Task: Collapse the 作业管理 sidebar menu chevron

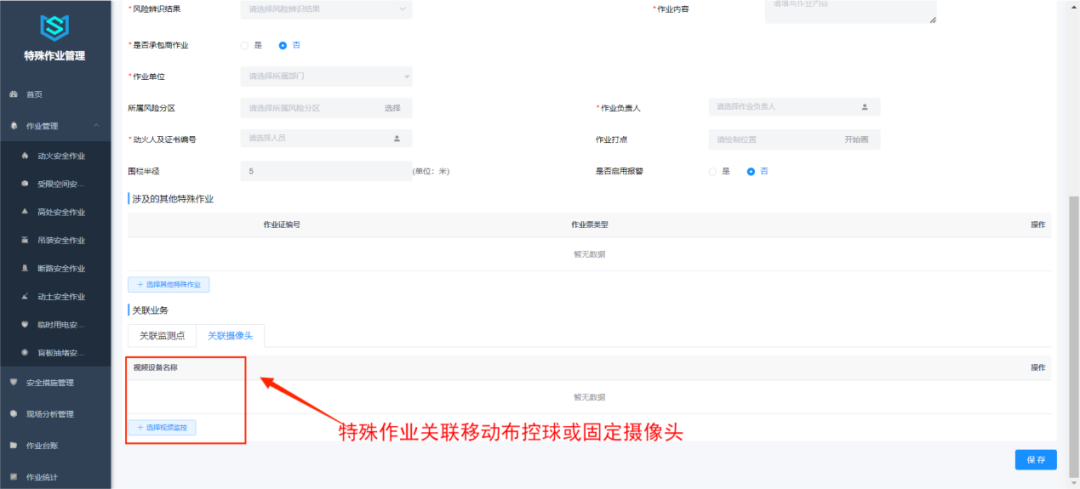Action: click(x=96, y=126)
